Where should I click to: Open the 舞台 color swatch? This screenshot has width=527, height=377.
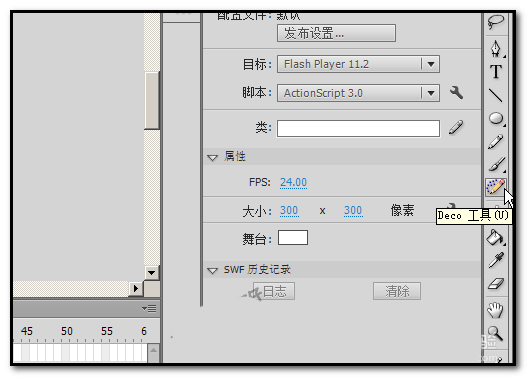click(x=293, y=238)
